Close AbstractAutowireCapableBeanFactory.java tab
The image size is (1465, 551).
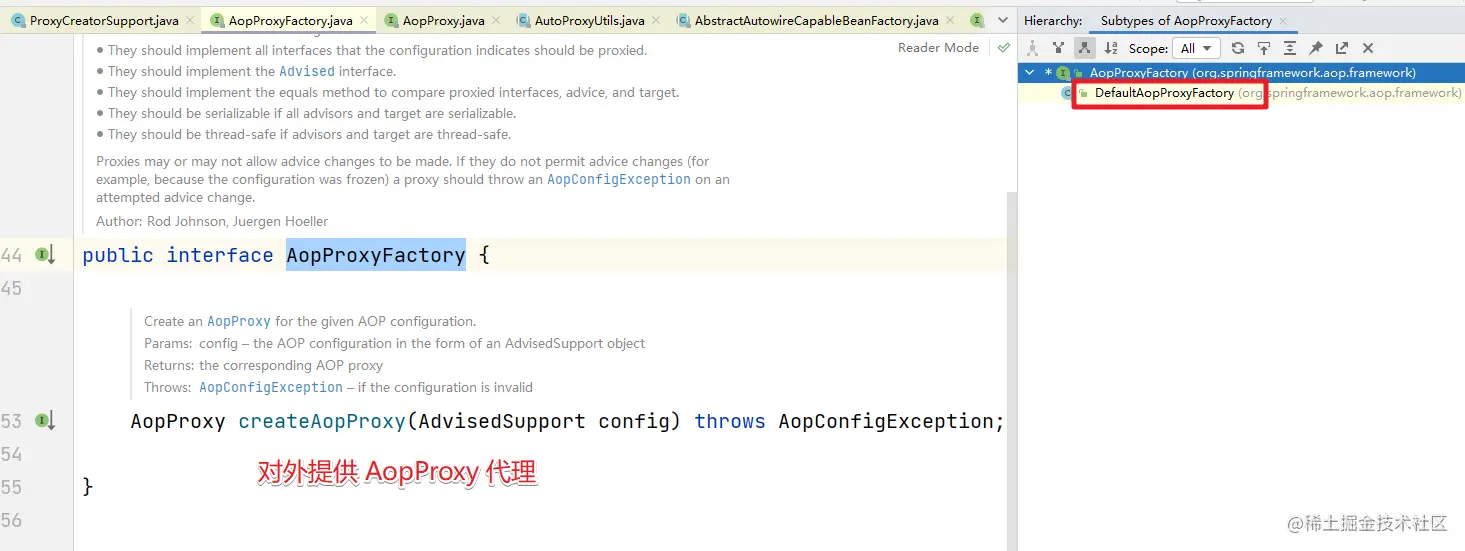coord(949,20)
